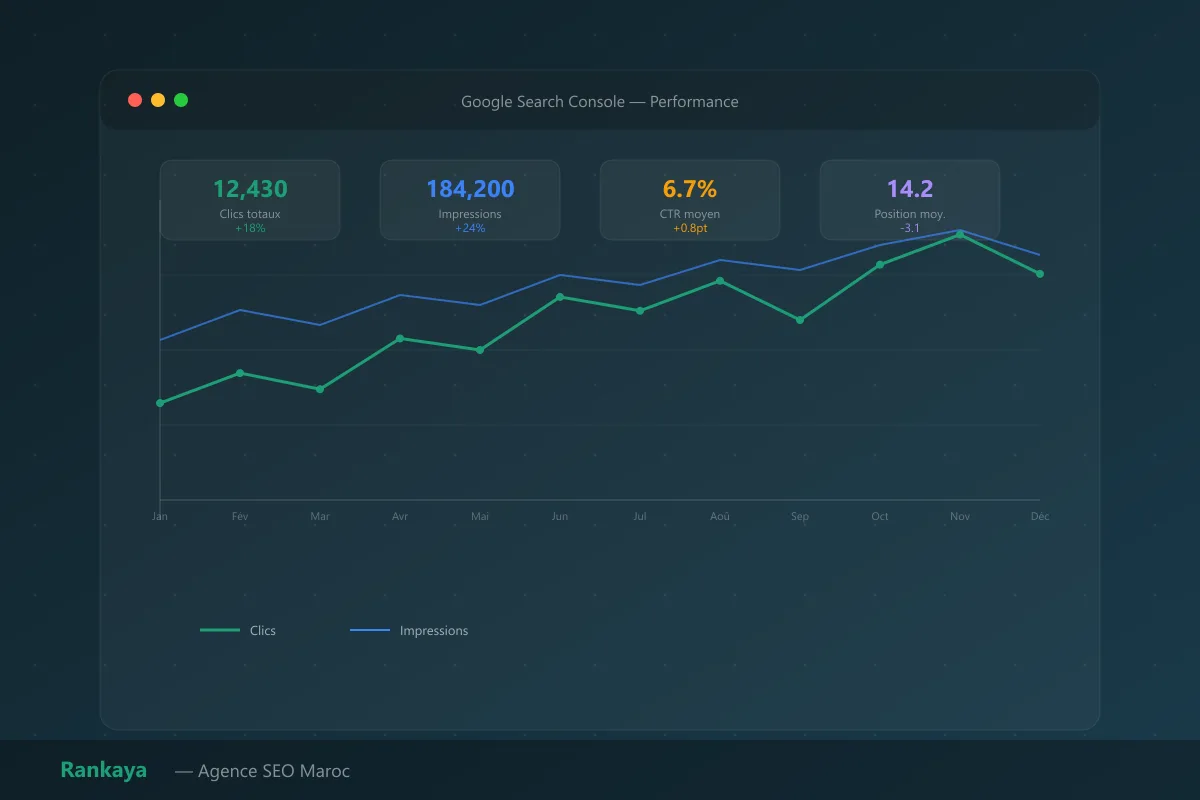The height and width of the screenshot is (800, 1200).
Task: Click the green Clics data point for Déc
Action: pyautogui.click(x=1040, y=274)
